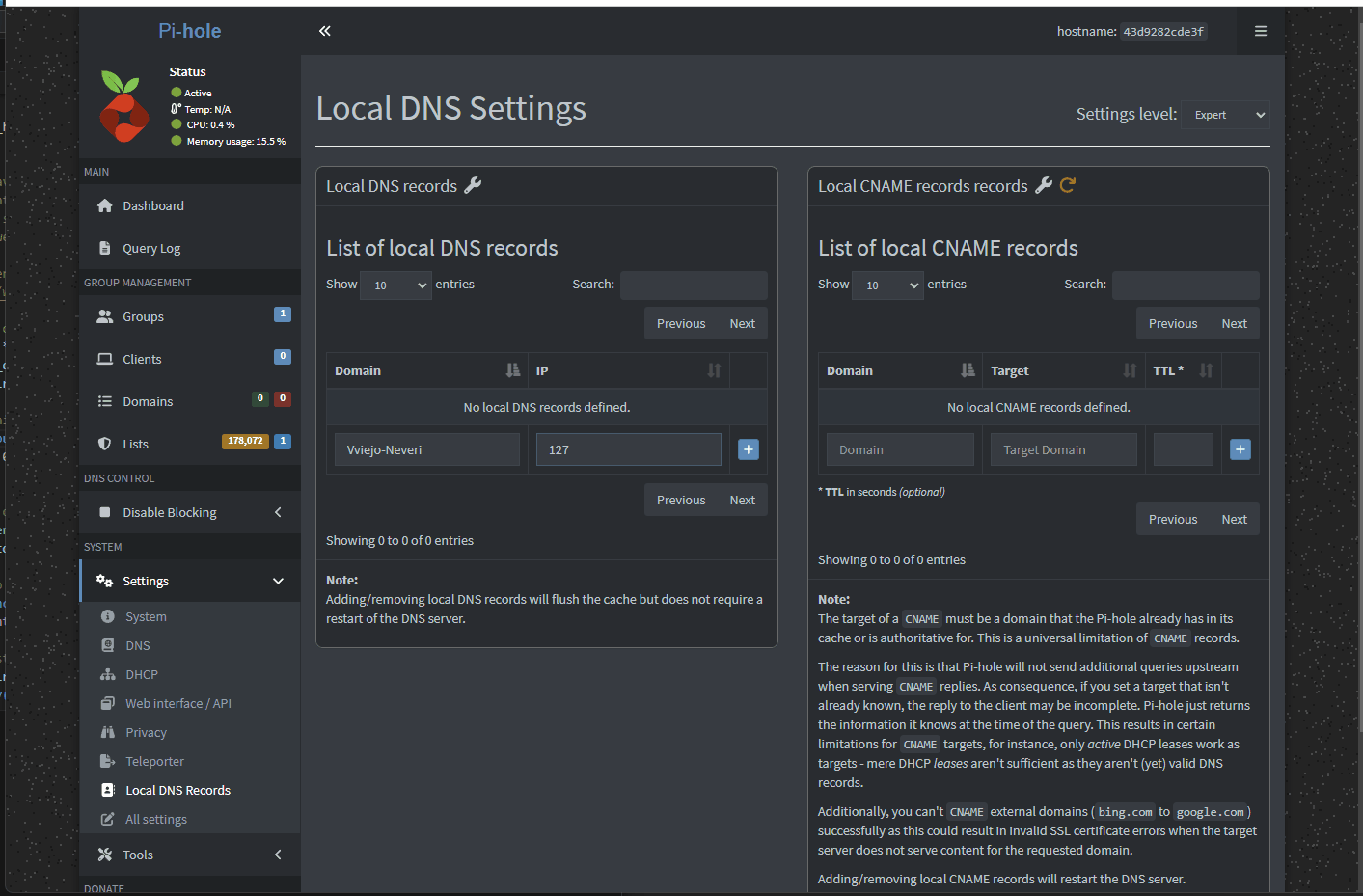Click the Pi-hole title link
The width and height of the screenshot is (1363, 896).
190,31
